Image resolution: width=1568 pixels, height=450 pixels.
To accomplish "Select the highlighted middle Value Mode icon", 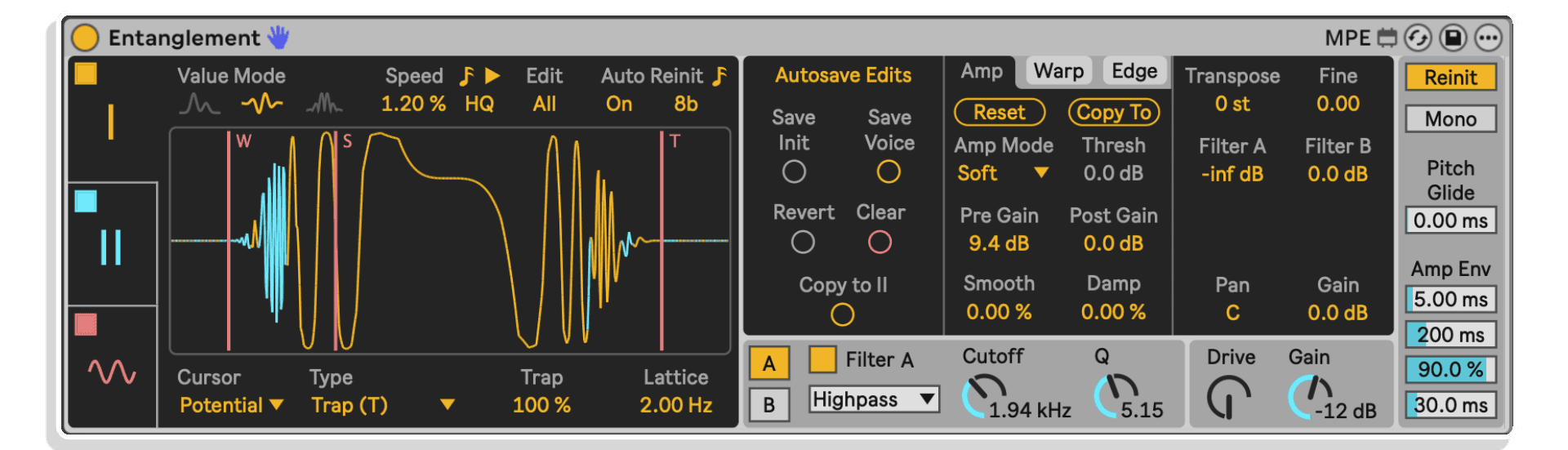I will 262,104.
